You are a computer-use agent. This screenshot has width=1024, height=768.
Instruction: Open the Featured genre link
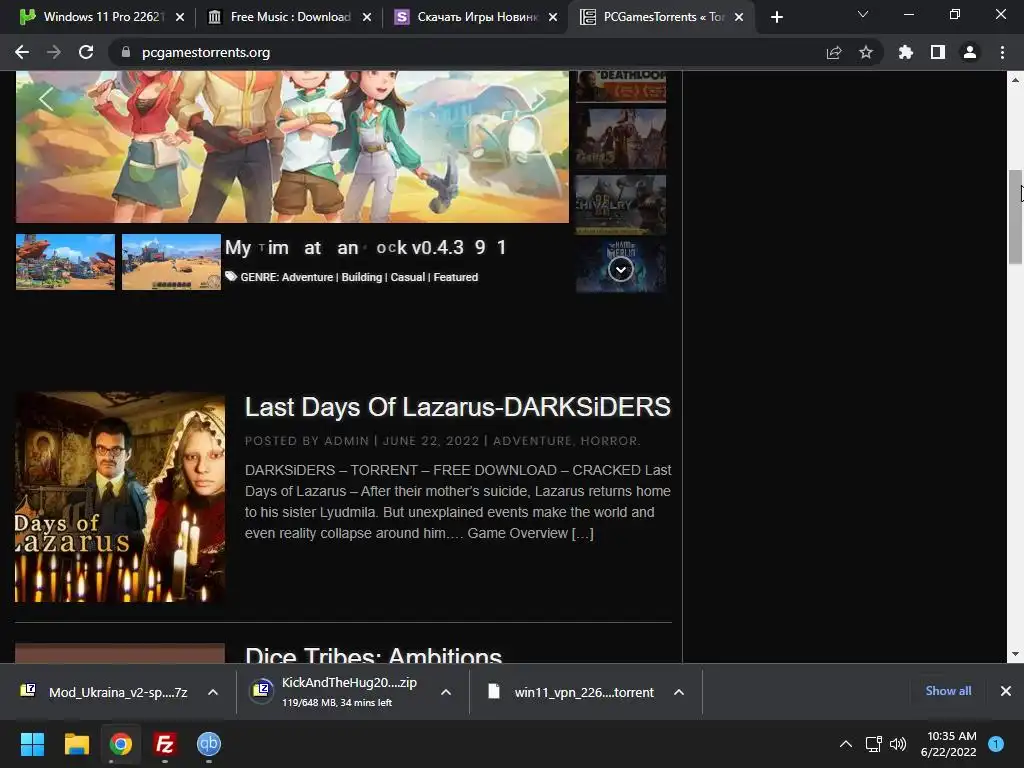point(456,277)
